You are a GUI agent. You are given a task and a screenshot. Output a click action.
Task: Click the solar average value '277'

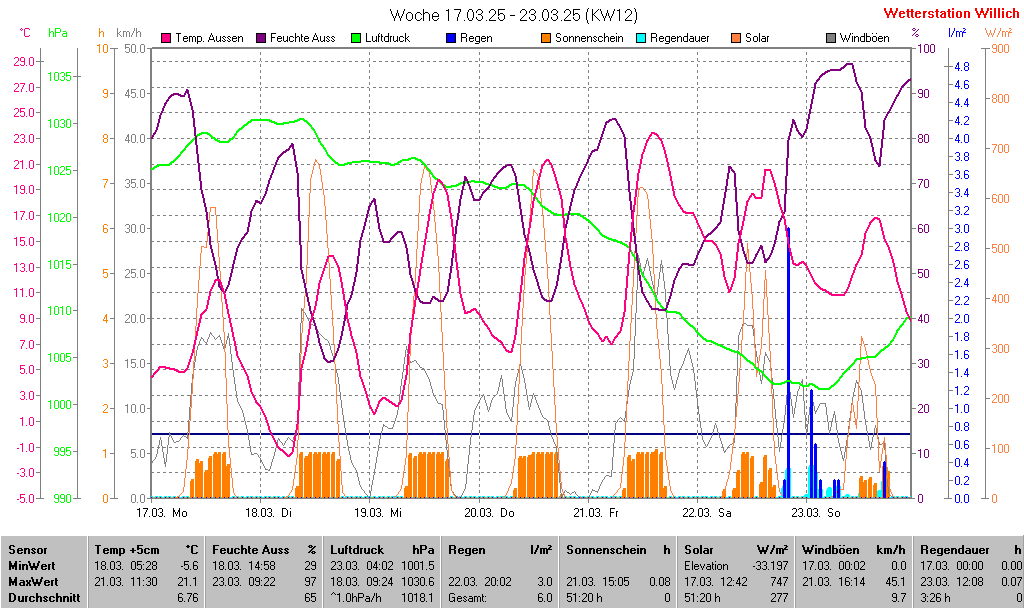coord(778,598)
